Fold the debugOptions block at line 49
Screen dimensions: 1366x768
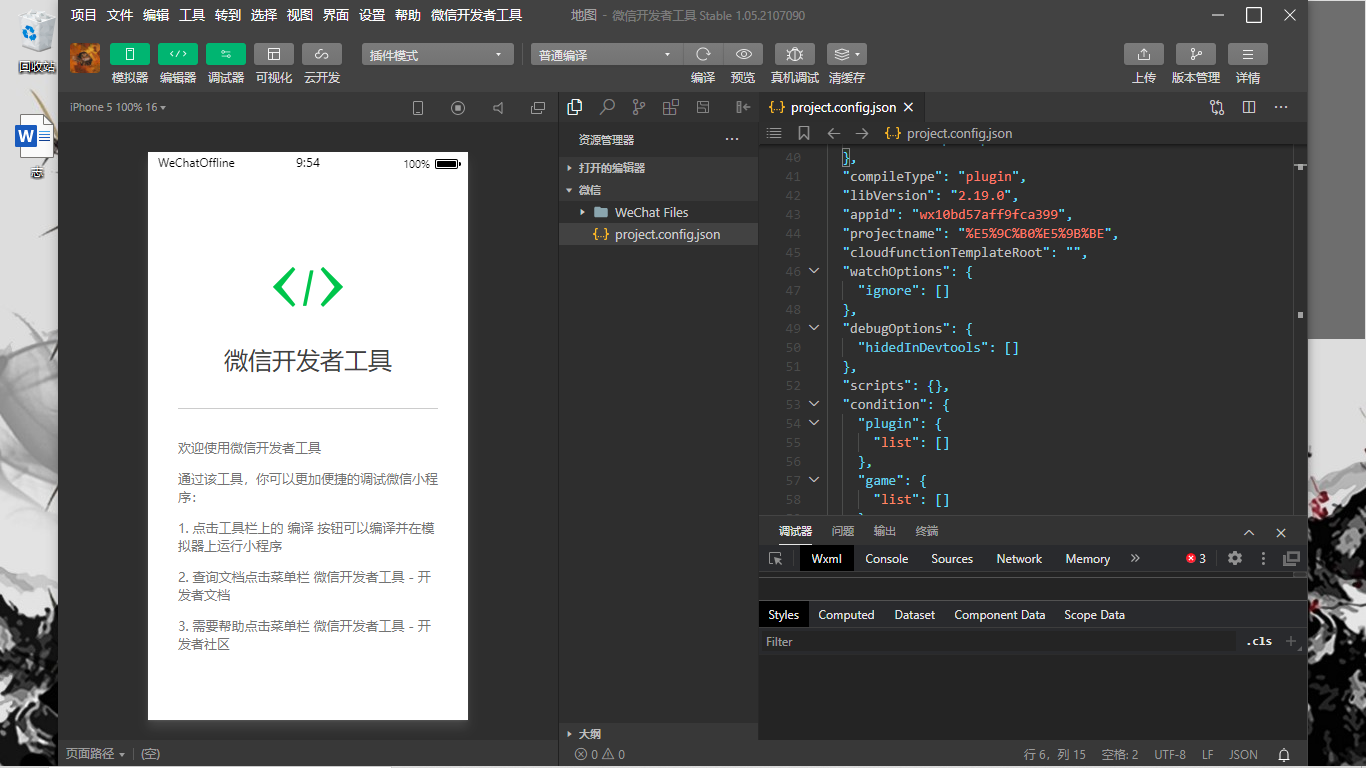(814, 328)
